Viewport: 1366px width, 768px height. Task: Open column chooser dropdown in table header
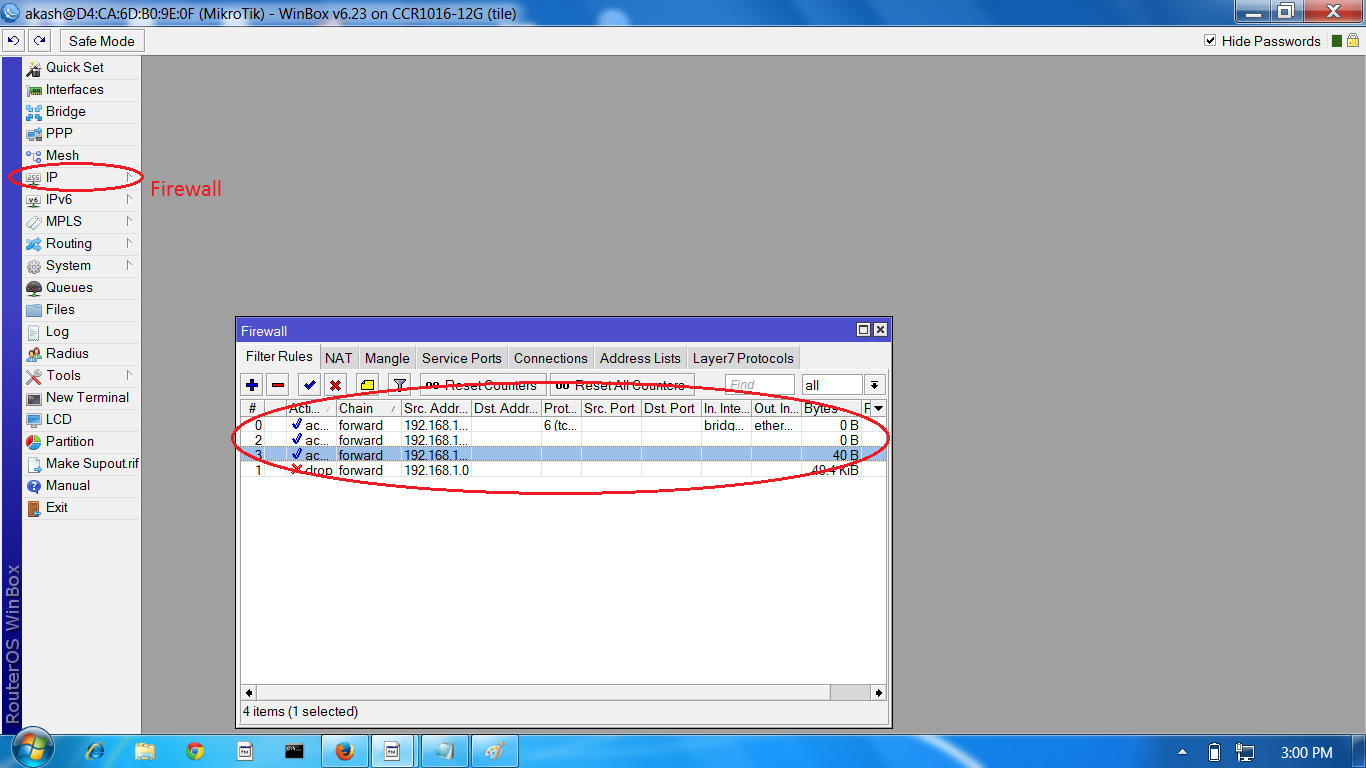click(878, 408)
